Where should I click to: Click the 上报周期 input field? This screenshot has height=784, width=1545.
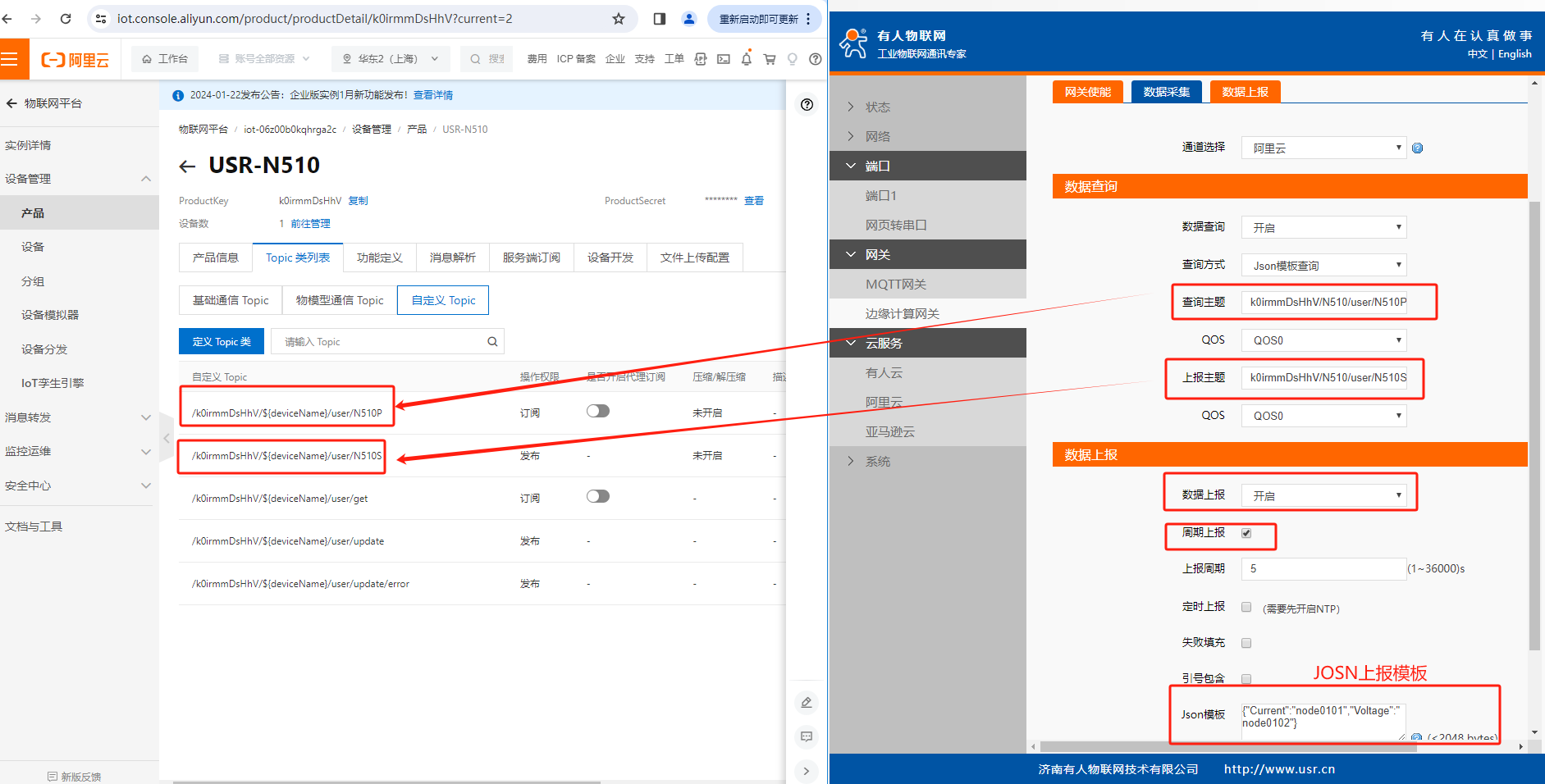pyautogui.click(x=1323, y=569)
